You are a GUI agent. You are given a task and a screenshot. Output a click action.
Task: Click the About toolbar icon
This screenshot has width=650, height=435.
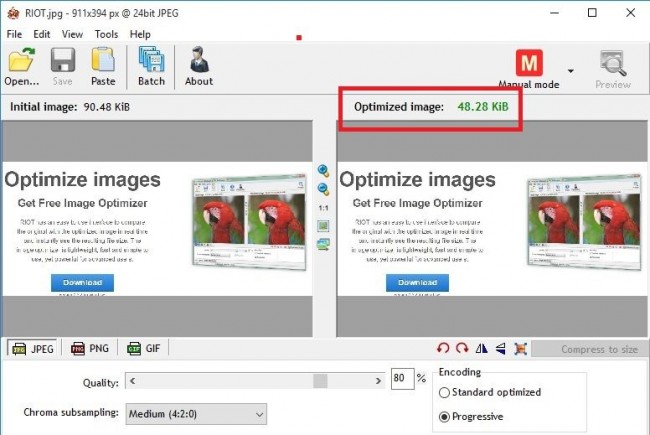coord(199,65)
